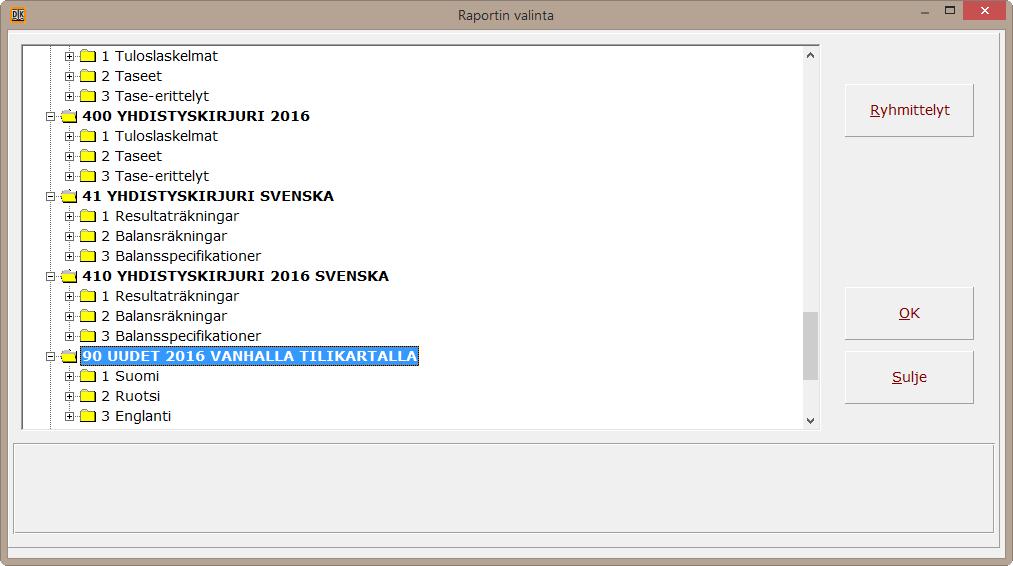
Task: Select the 400 YHDISTYSKIRJURI 2016 tree row
Action: point(196,116)
